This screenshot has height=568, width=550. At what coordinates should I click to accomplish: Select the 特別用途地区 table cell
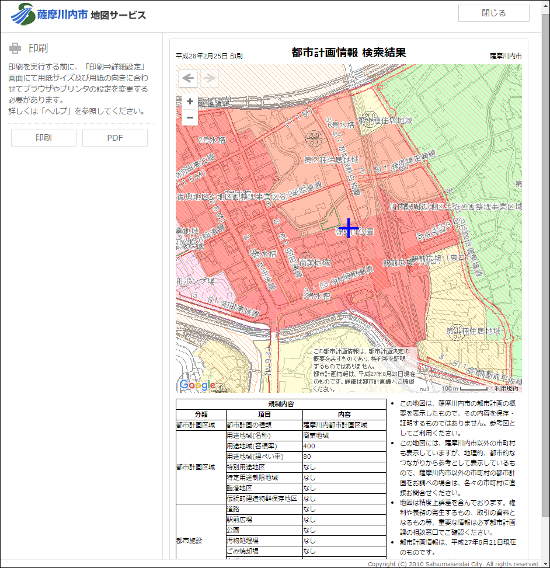pos(264,467)
